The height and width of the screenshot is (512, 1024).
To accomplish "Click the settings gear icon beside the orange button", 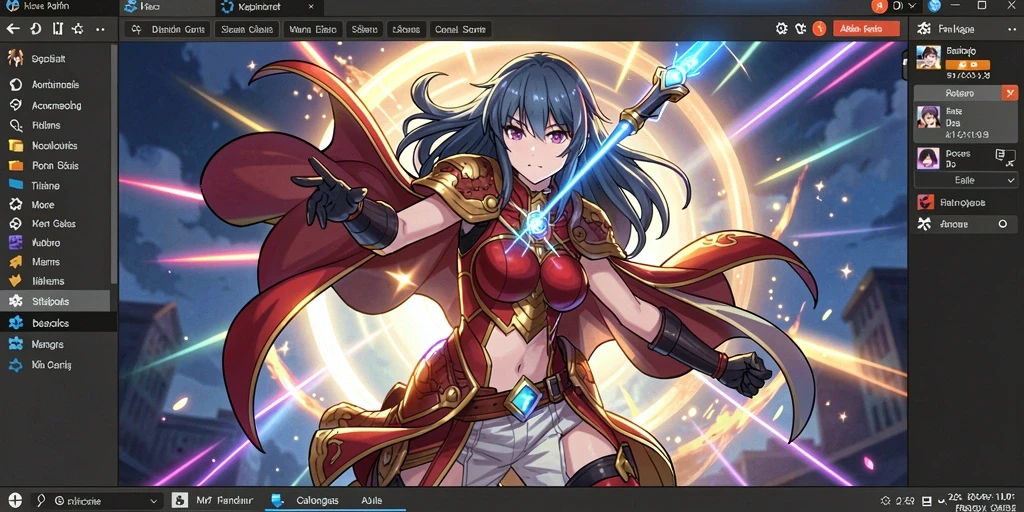I will point(781,29).
